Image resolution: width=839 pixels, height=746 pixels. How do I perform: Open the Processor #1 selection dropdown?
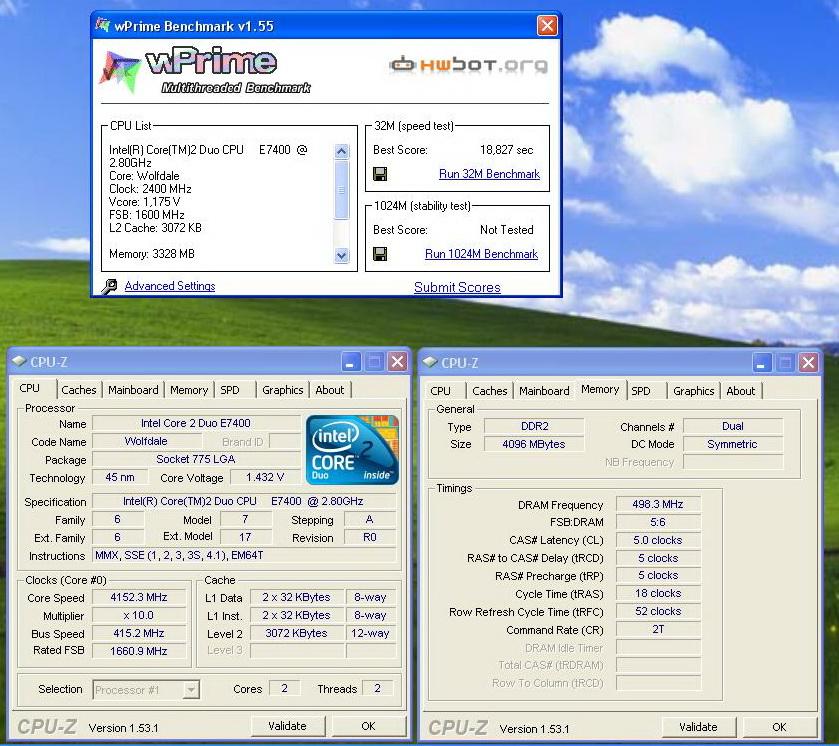190,690
